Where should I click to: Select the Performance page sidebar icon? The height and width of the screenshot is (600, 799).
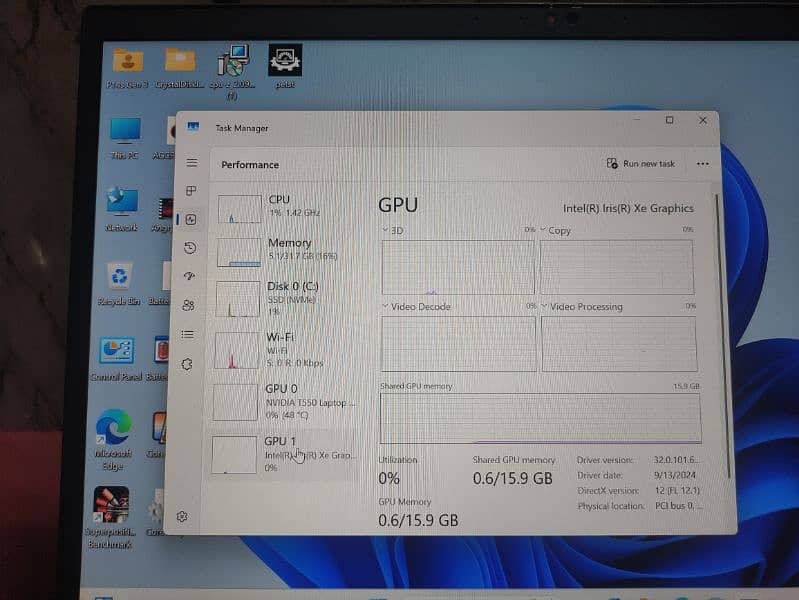click(191, 220)
